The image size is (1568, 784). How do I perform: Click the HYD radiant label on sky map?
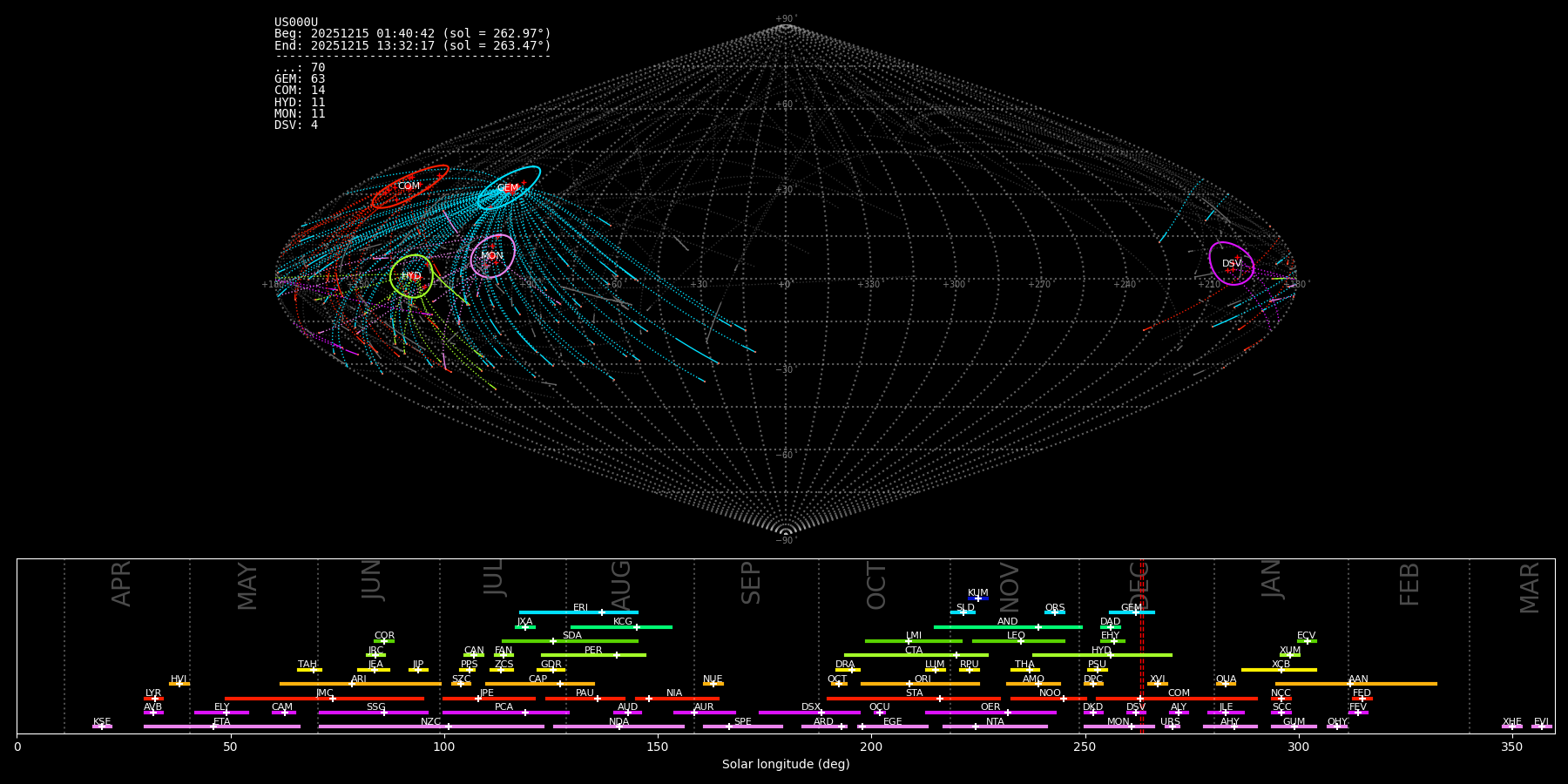coord(411,276)
